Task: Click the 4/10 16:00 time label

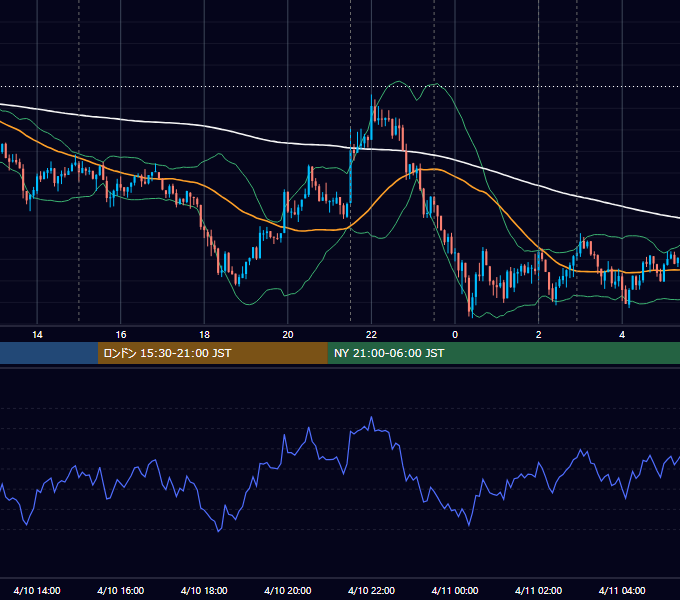Action: (121, 590)
